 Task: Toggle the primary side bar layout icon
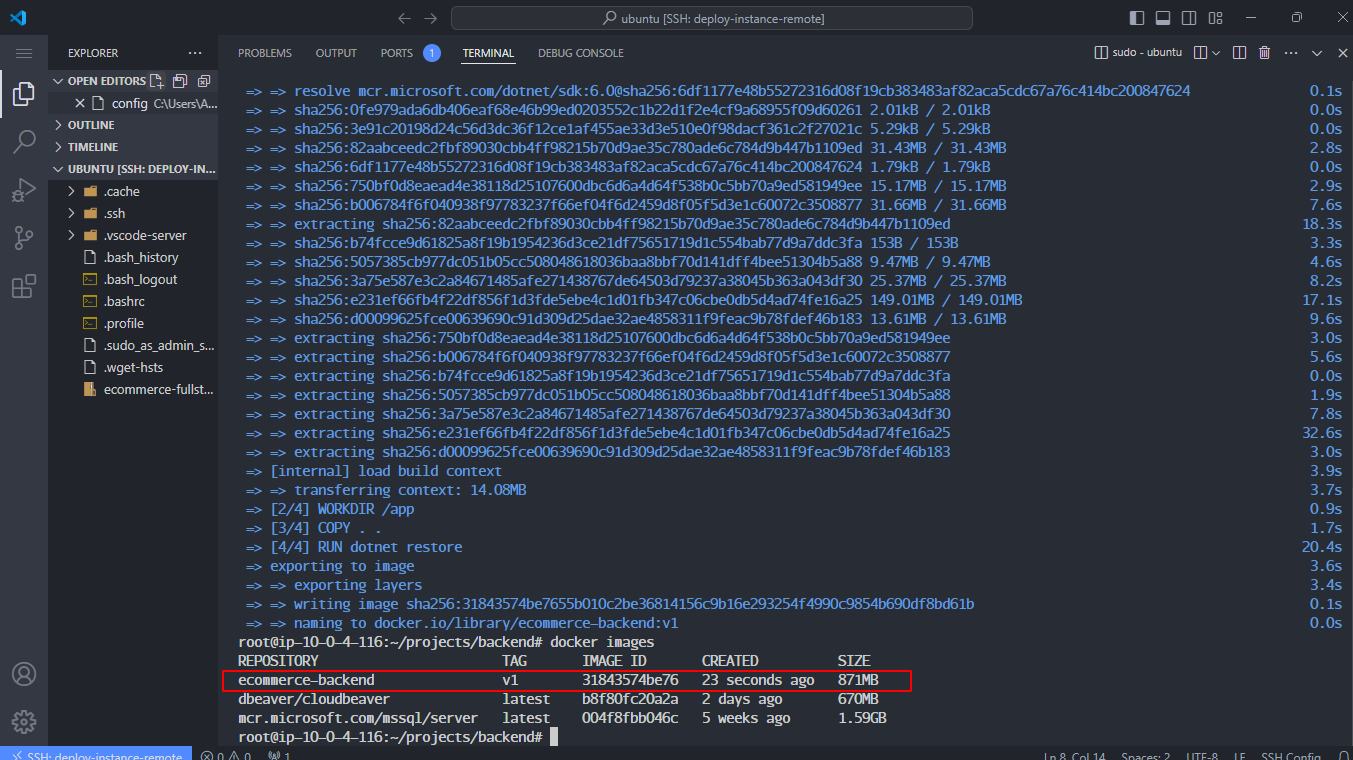(x=1137, y=18)
